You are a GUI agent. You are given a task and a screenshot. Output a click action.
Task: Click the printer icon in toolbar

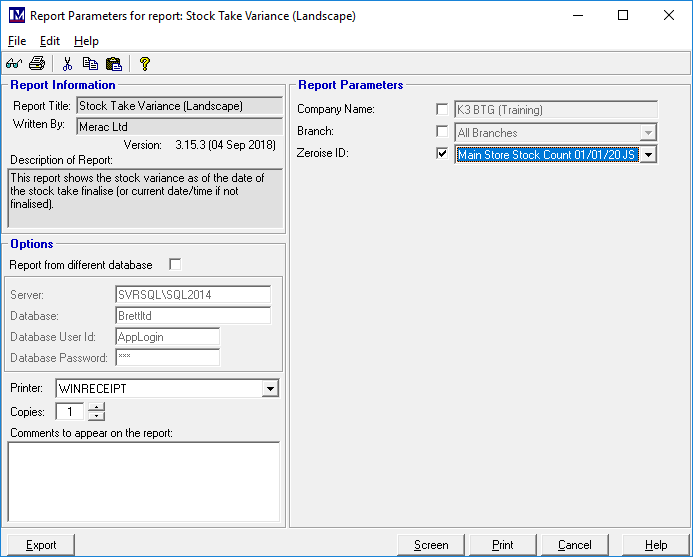[x=37, y=64]
